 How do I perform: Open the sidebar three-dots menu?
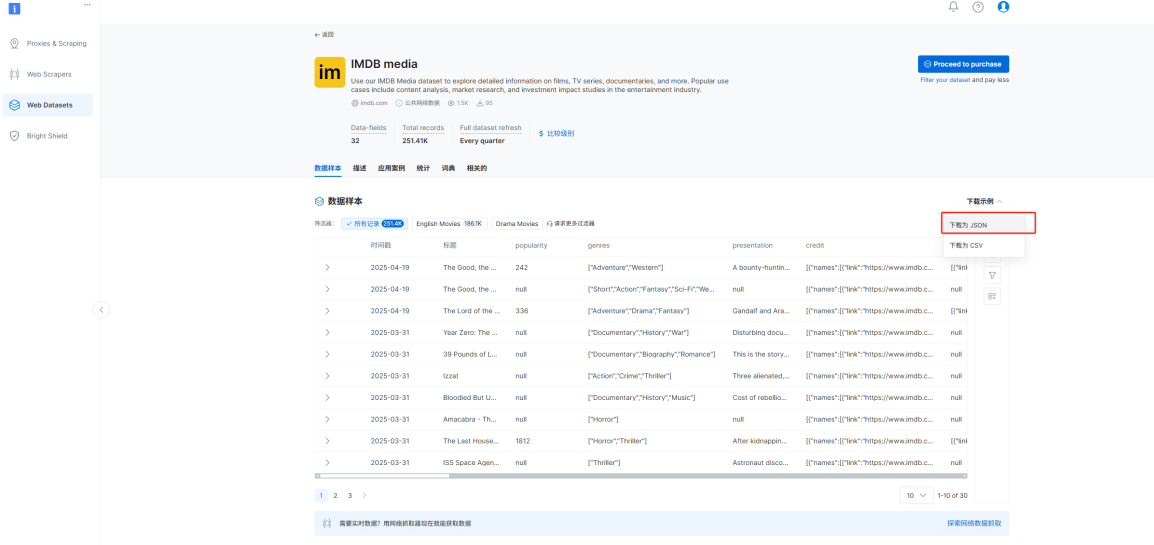pos(88,4)
